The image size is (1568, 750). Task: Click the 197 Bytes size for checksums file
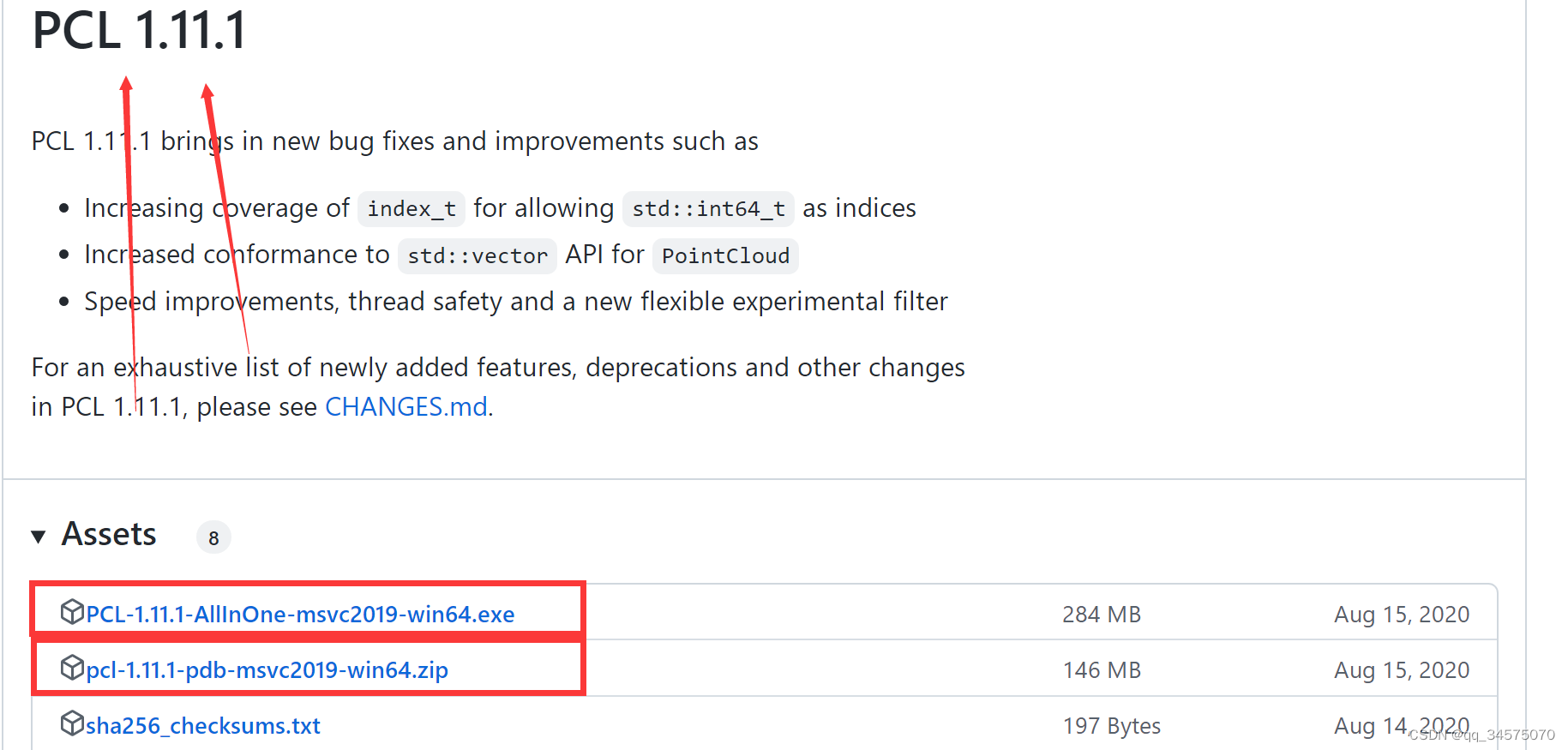point(1111,725)
